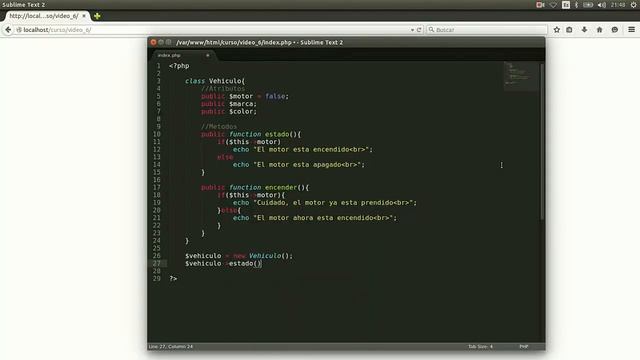Image resolution: width=640 pixels, height=360 pixels.
Task: Click the '$vehiculo->estado()' line
Action: [223, 264]
